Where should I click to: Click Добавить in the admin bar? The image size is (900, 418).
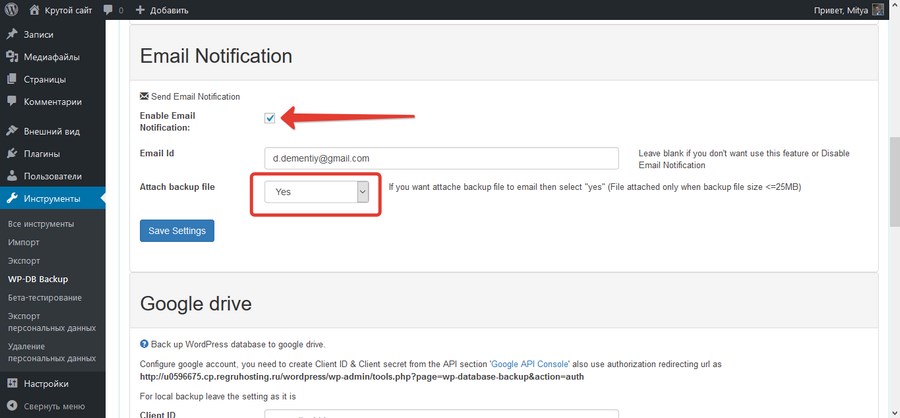(x=169, y=10)
